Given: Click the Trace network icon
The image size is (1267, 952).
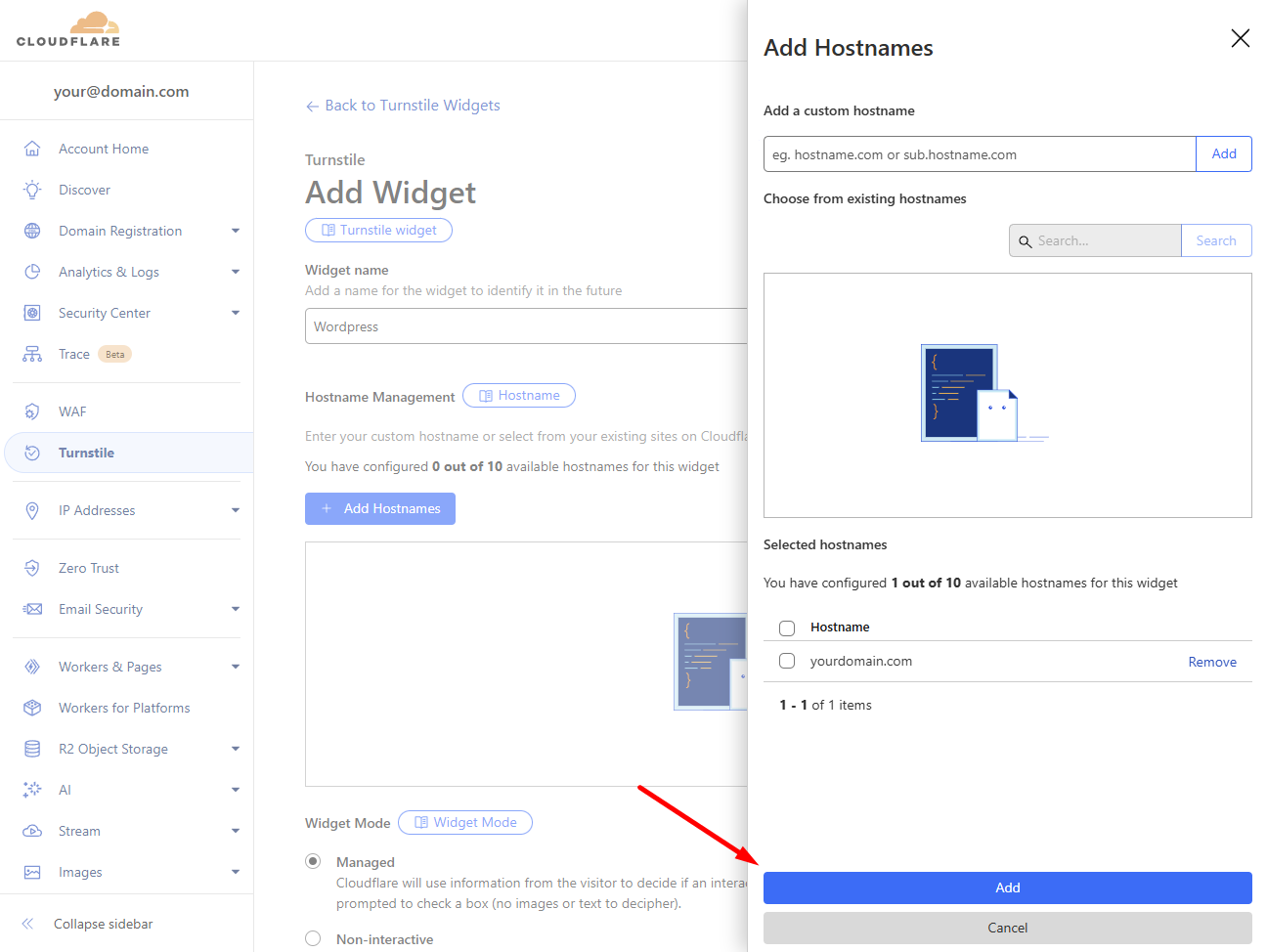Looking at the screenshot, I should click(32, 354).
